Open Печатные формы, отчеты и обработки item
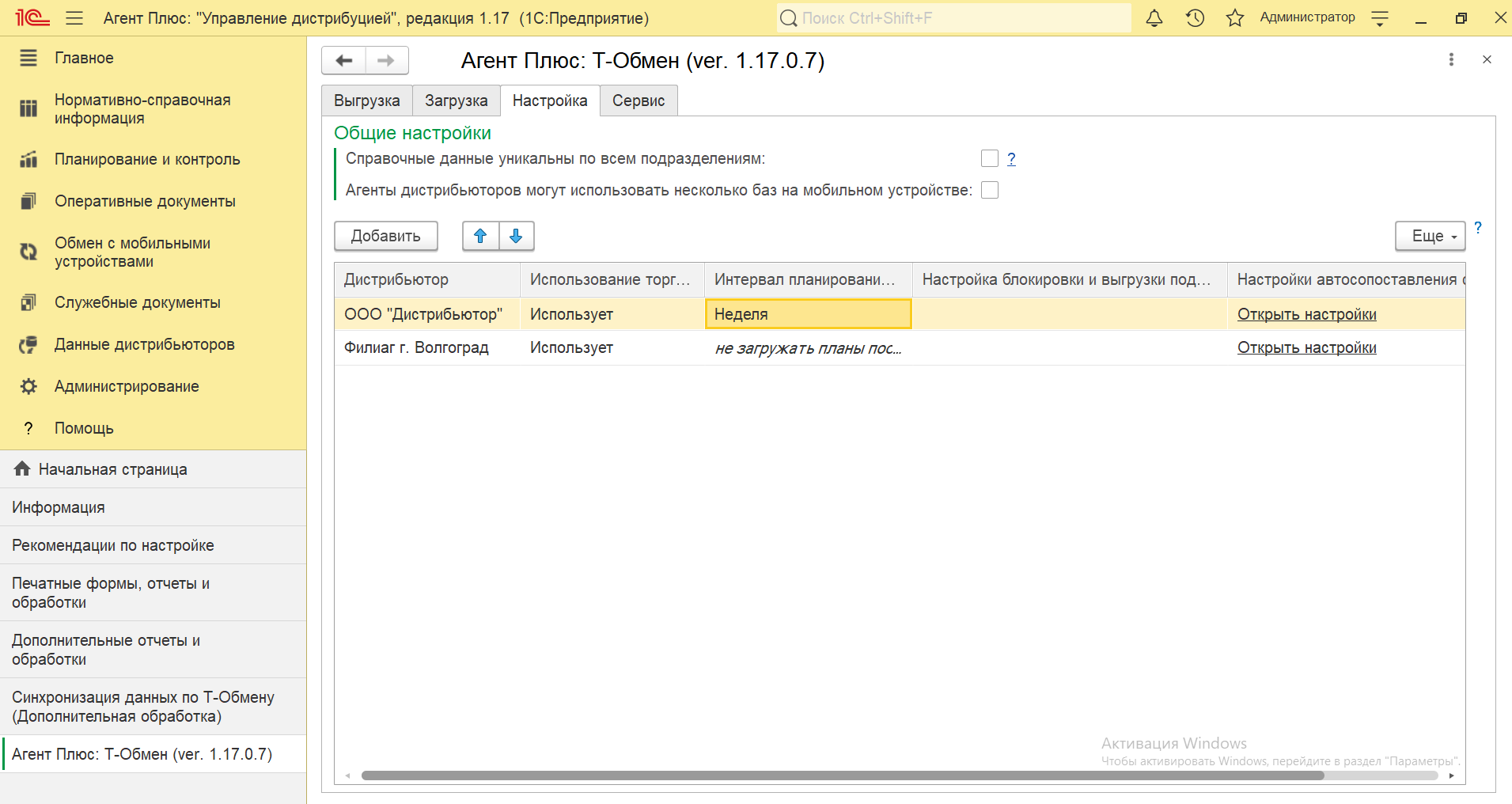 (153, 593)
